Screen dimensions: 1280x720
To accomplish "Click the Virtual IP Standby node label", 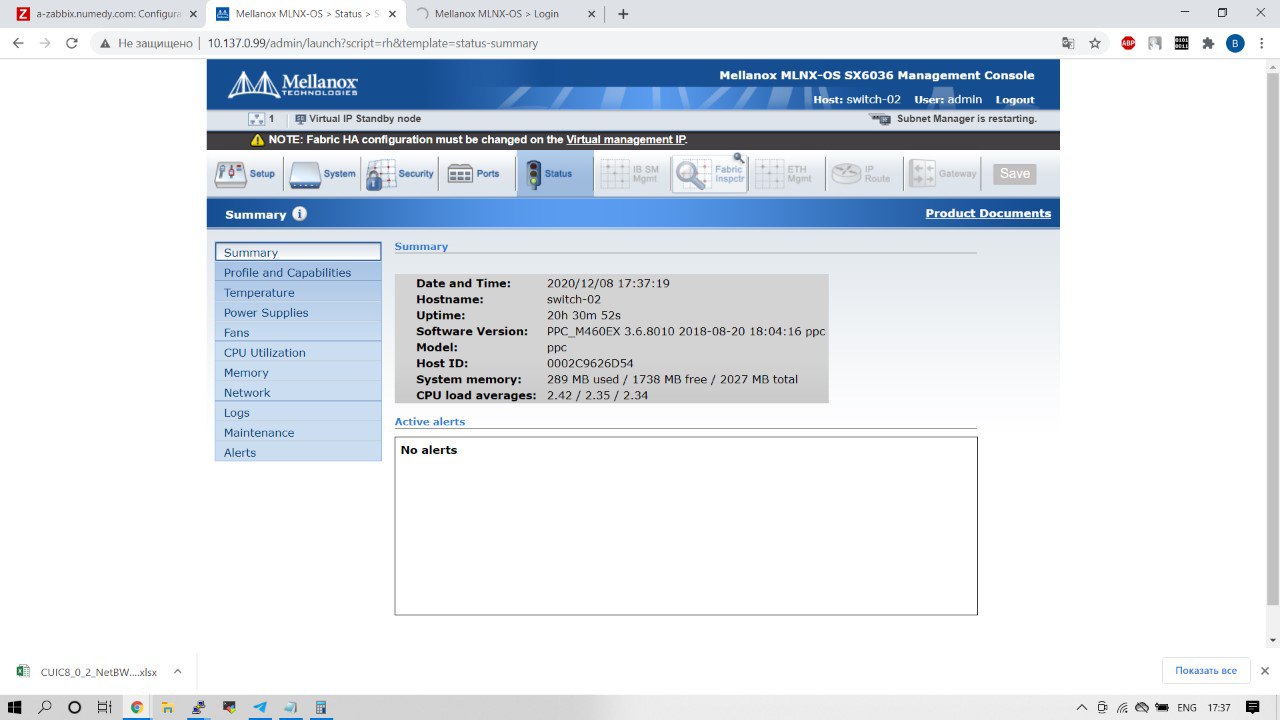I will [x=365, y=119].
